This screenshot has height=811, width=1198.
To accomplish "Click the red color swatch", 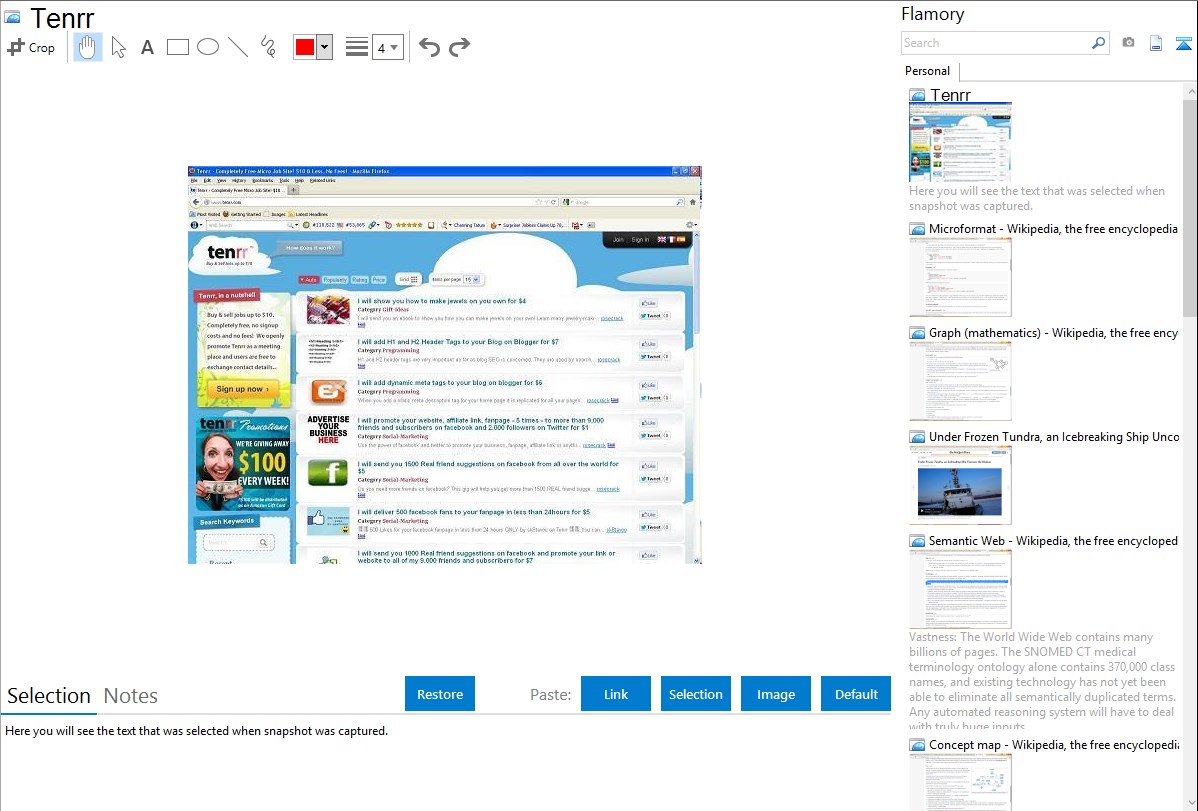I will tap(305, 47).
